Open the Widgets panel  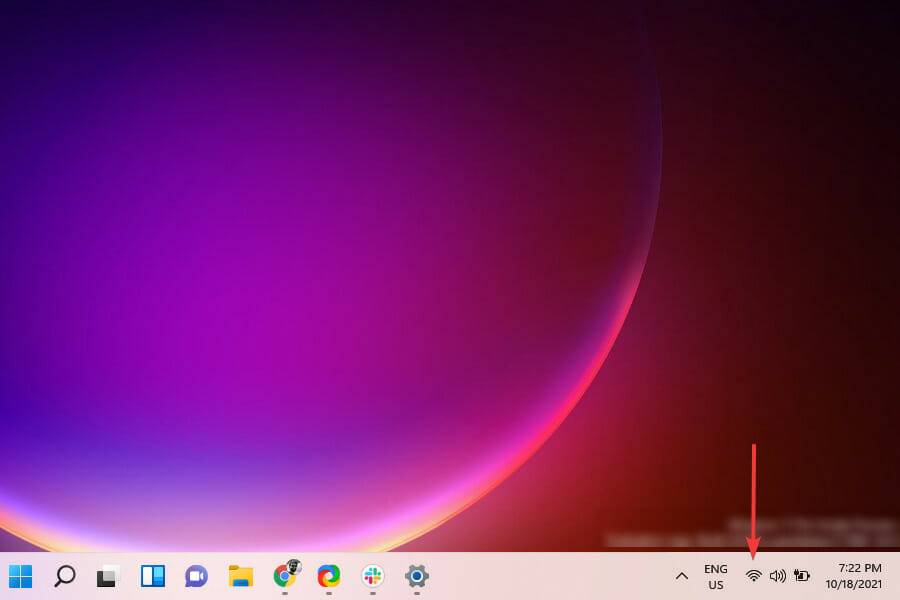pyautogui.click(x=151, y=577)
